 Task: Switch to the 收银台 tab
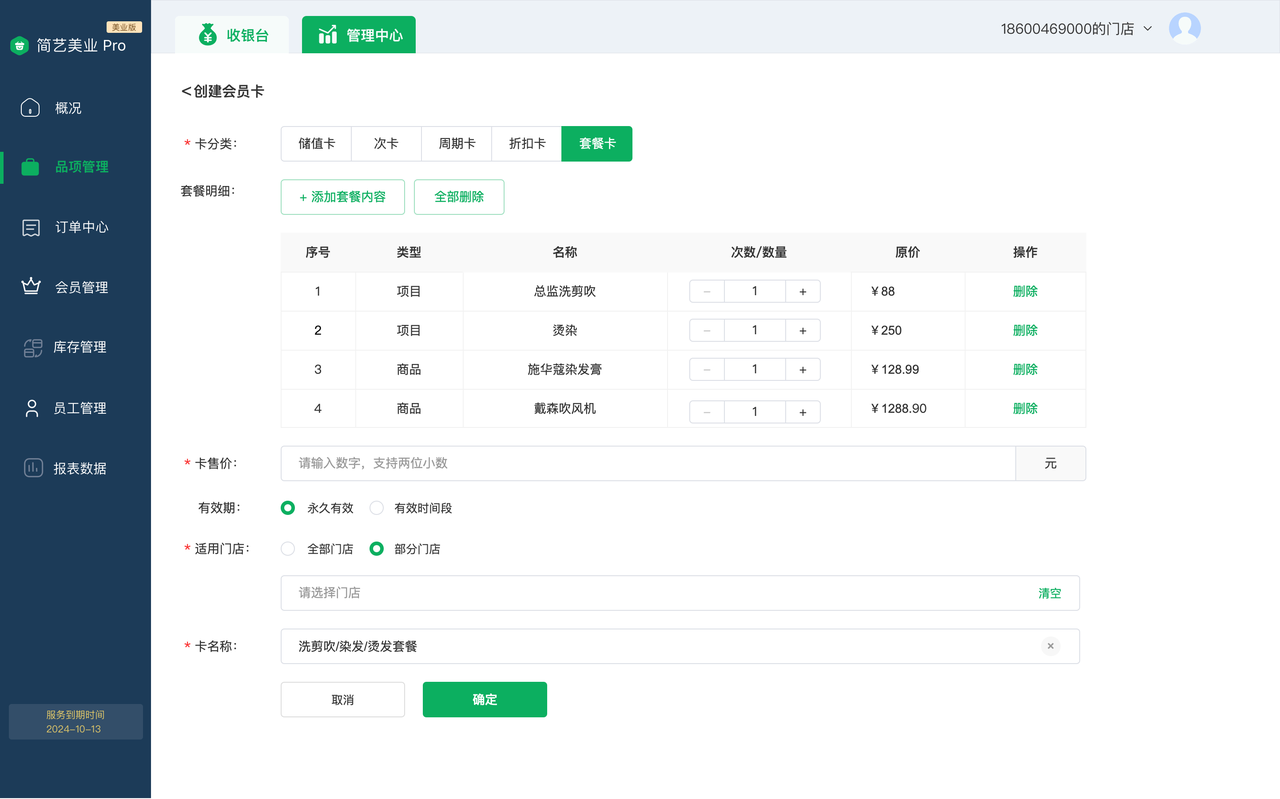[x=233, y=35]
